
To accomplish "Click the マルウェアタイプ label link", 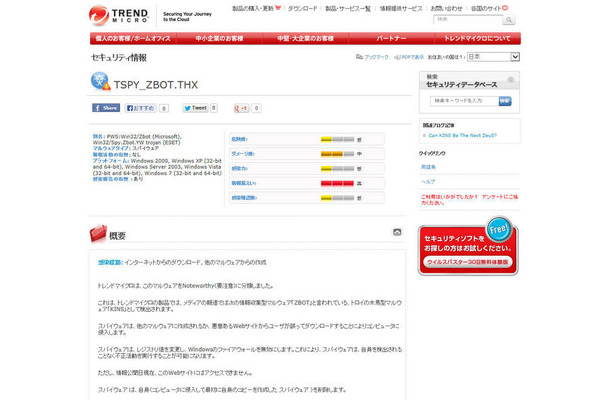I will [112, 149].
